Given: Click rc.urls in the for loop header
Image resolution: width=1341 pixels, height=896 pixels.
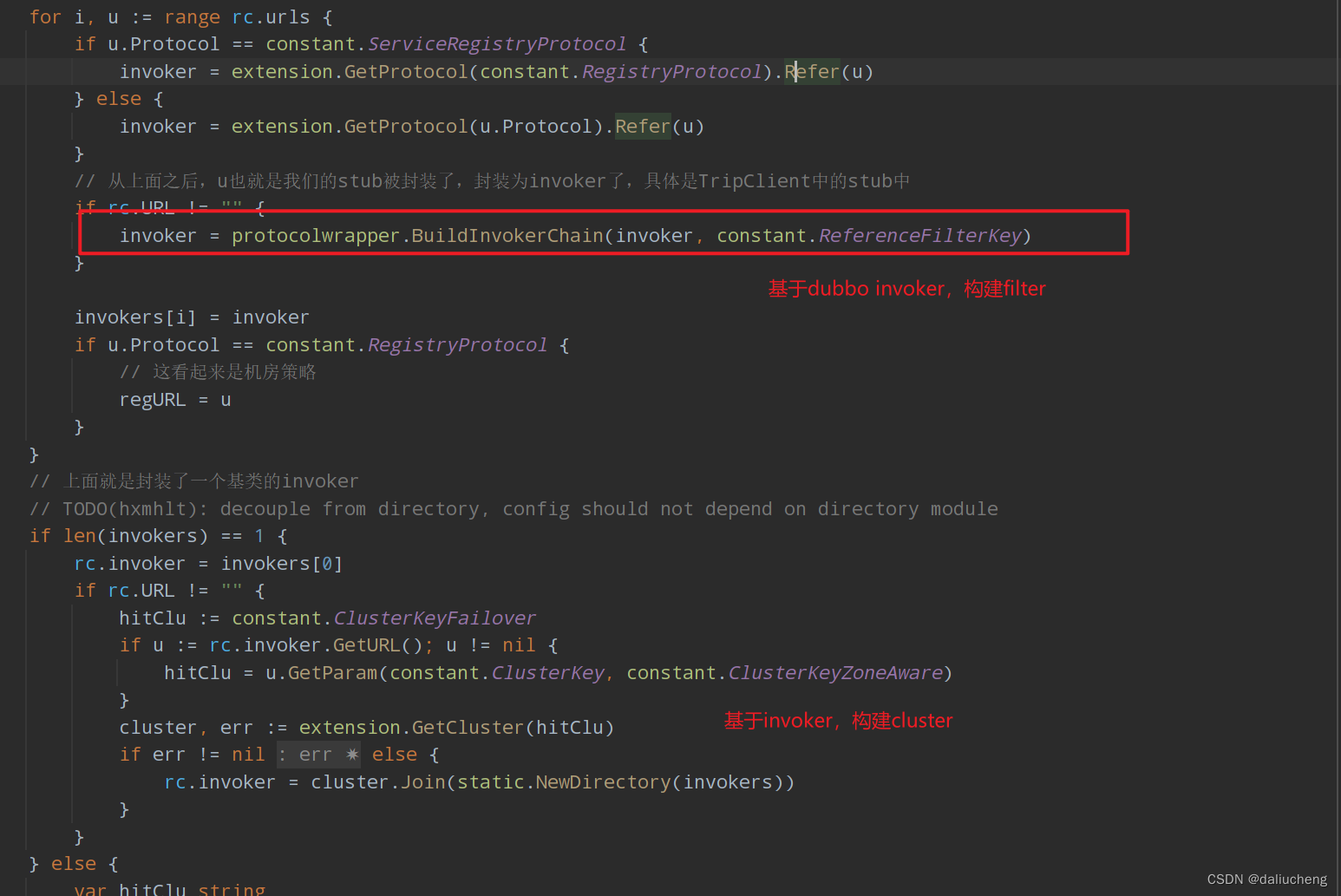Looking at the screenshot, I should coord(271,17).
